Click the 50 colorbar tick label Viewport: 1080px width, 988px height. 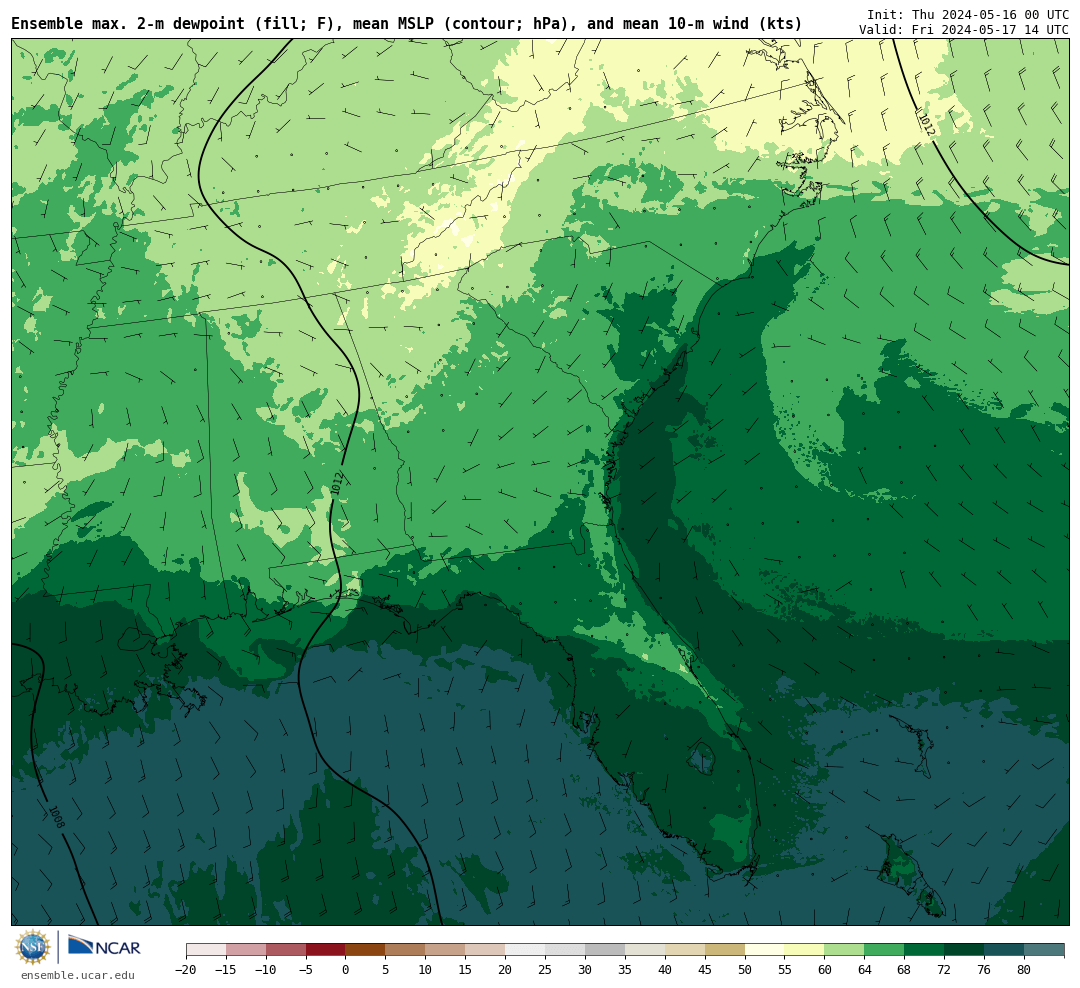pyautogui.click(x=745, y=970)
